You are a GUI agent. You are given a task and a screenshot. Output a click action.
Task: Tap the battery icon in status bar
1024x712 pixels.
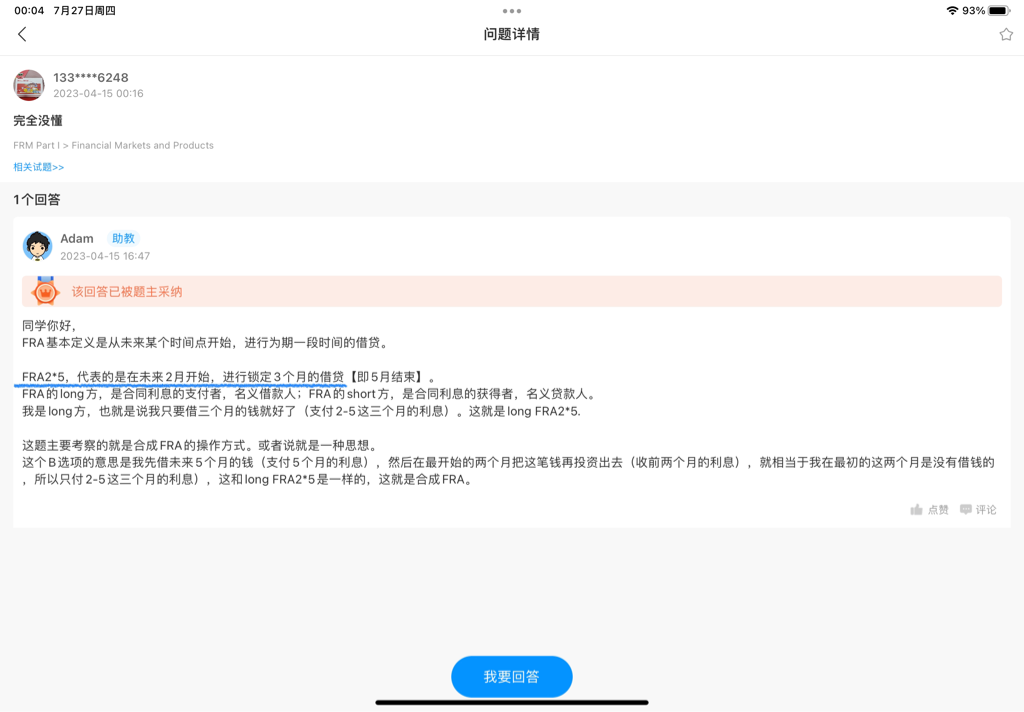[999, 11]
